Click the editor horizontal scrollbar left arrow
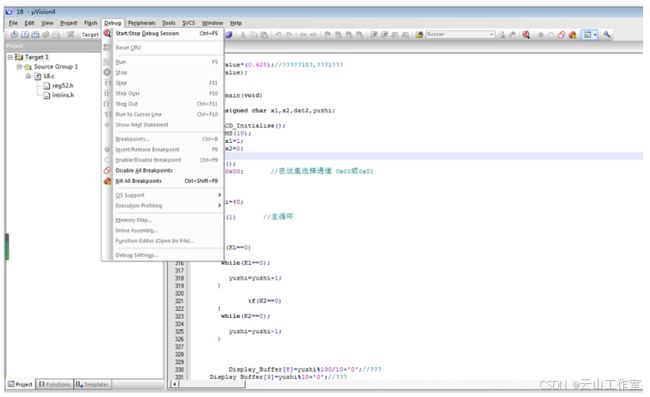Image resolution: width=650 pixels, height=397 pixels. [x=174, y=384]
